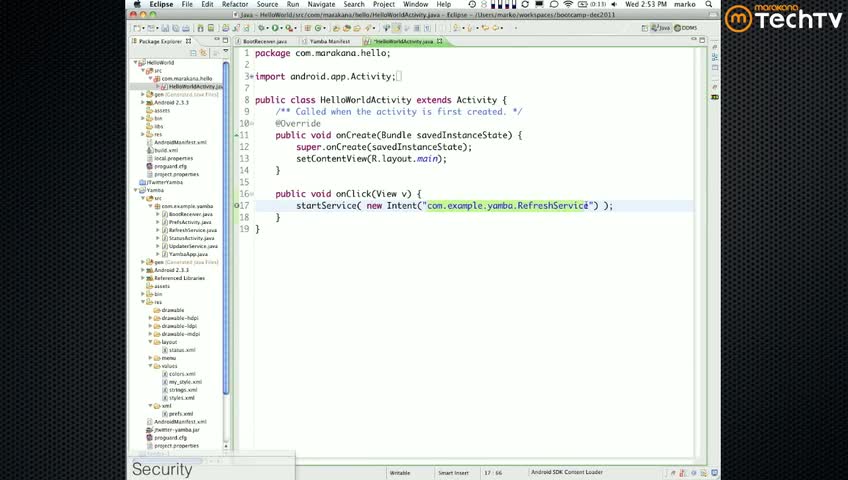Toggle Link with Editor in Package Explorer
This screenshot has width=848, height=480.
[203, 52]
